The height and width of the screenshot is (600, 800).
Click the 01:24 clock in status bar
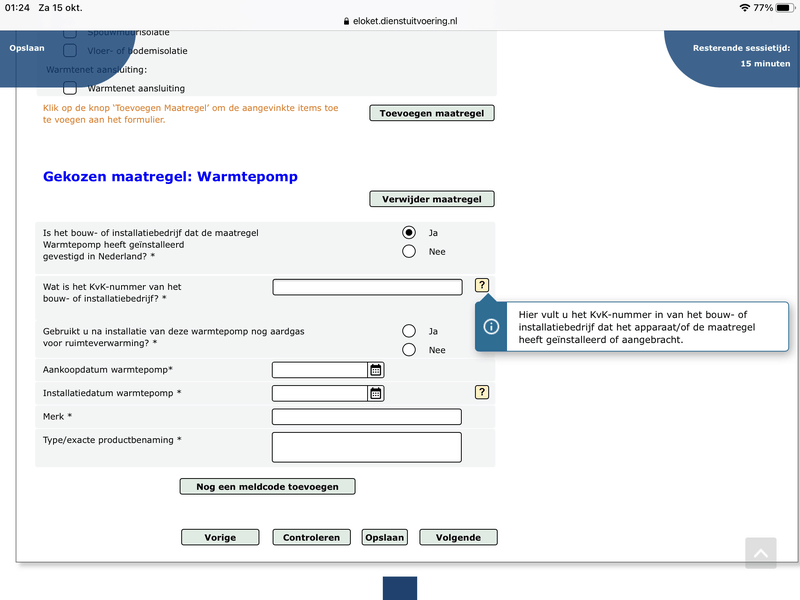[x=17, y=8]
